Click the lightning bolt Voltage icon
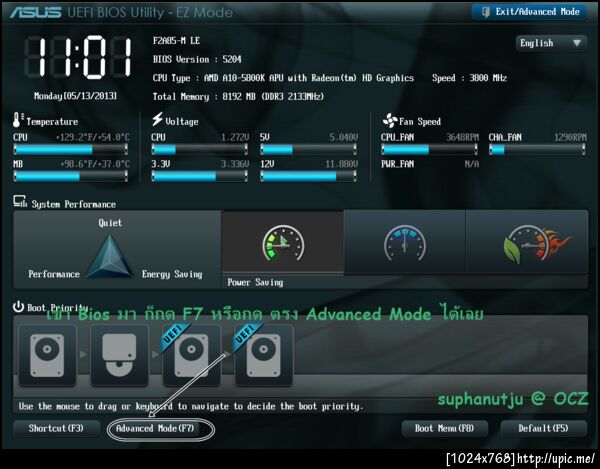This screenshot has height=469, width=600. tap(157, 119)
